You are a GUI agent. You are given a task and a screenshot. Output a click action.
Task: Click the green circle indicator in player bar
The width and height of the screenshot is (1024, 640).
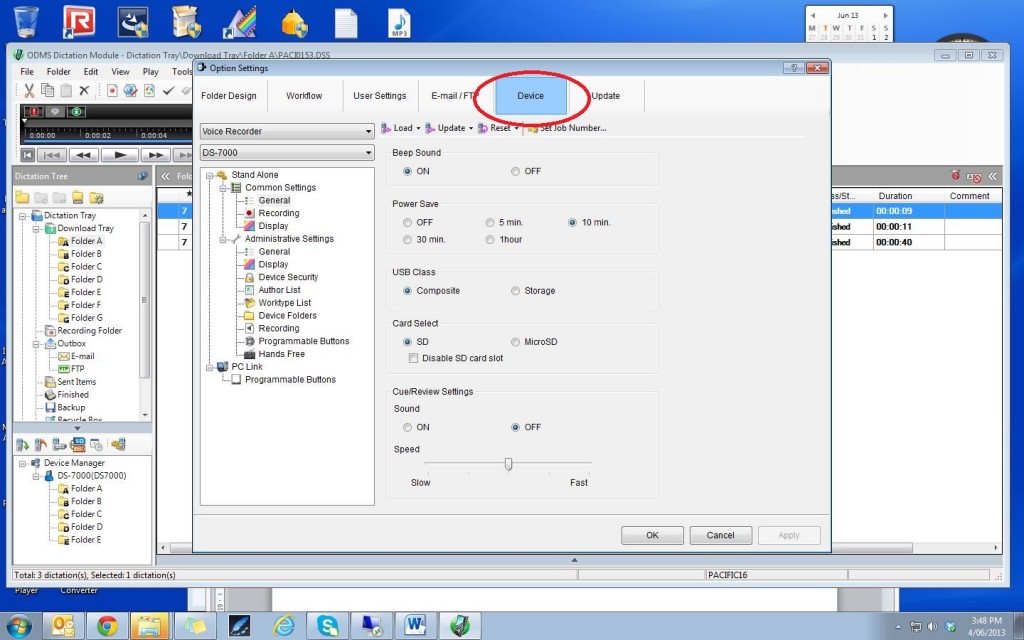point(76,112)
